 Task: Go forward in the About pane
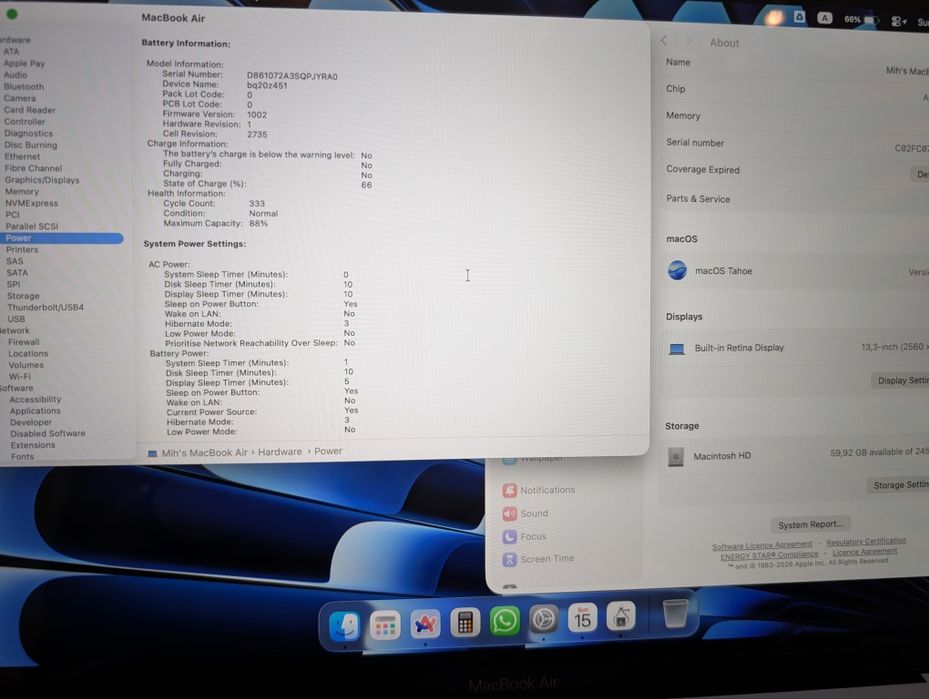tap(688, 41)
